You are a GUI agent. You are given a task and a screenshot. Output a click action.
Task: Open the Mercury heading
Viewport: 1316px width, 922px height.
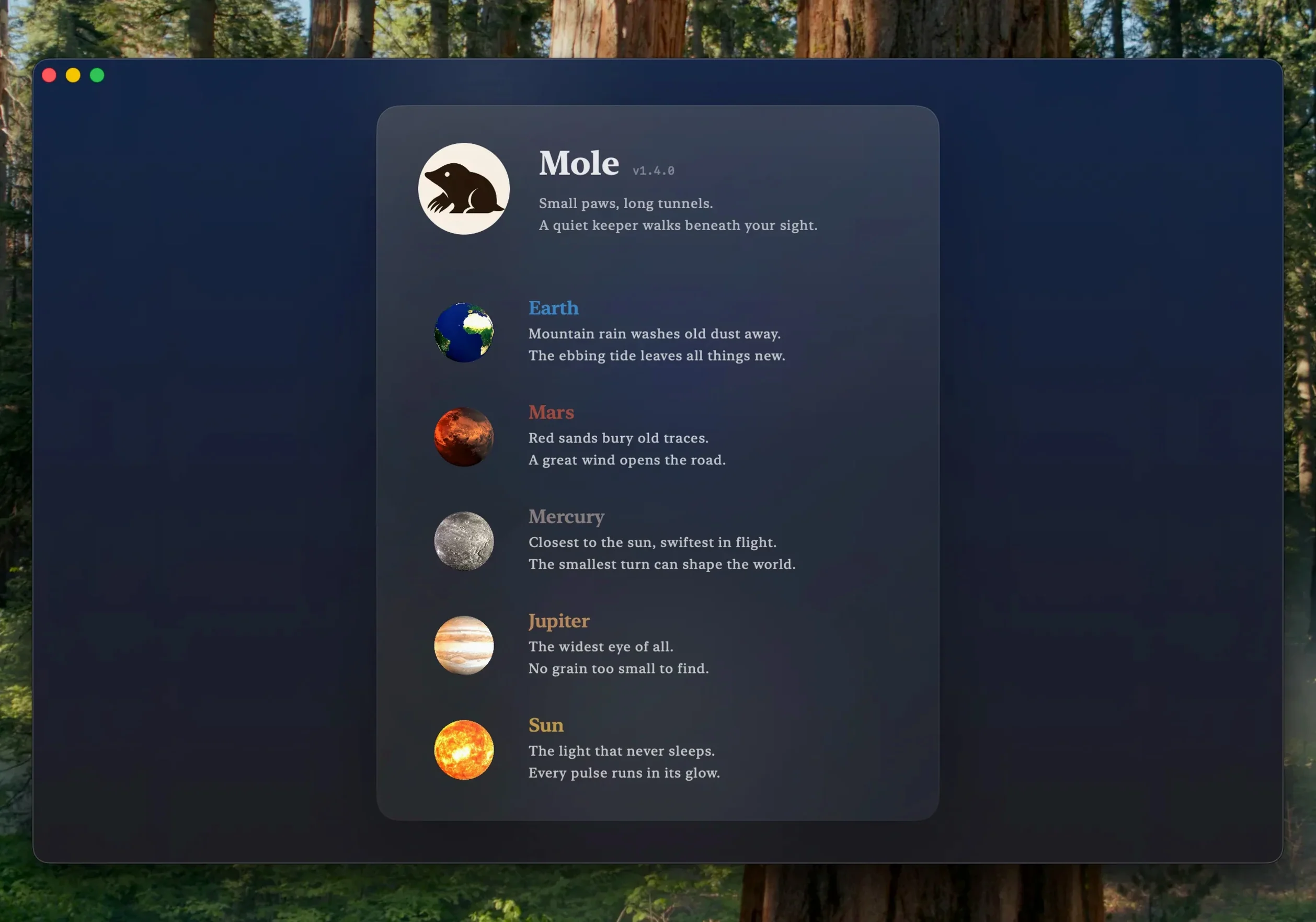point(566,517)
